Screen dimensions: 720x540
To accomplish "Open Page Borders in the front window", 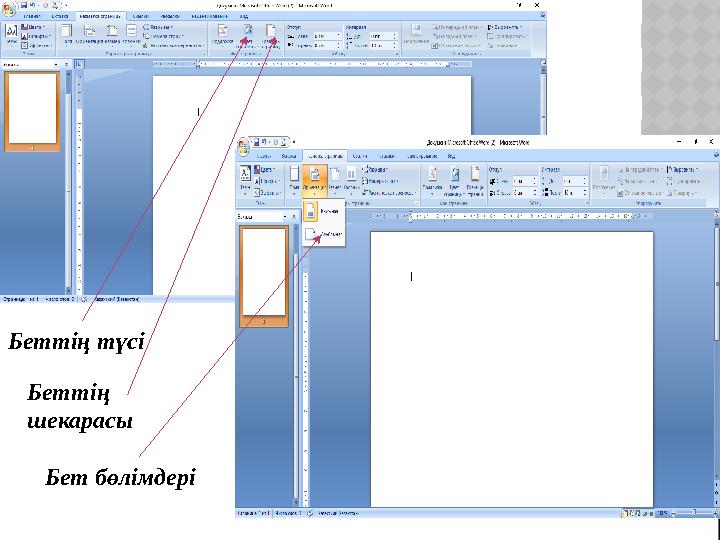I will pos(475,180).
